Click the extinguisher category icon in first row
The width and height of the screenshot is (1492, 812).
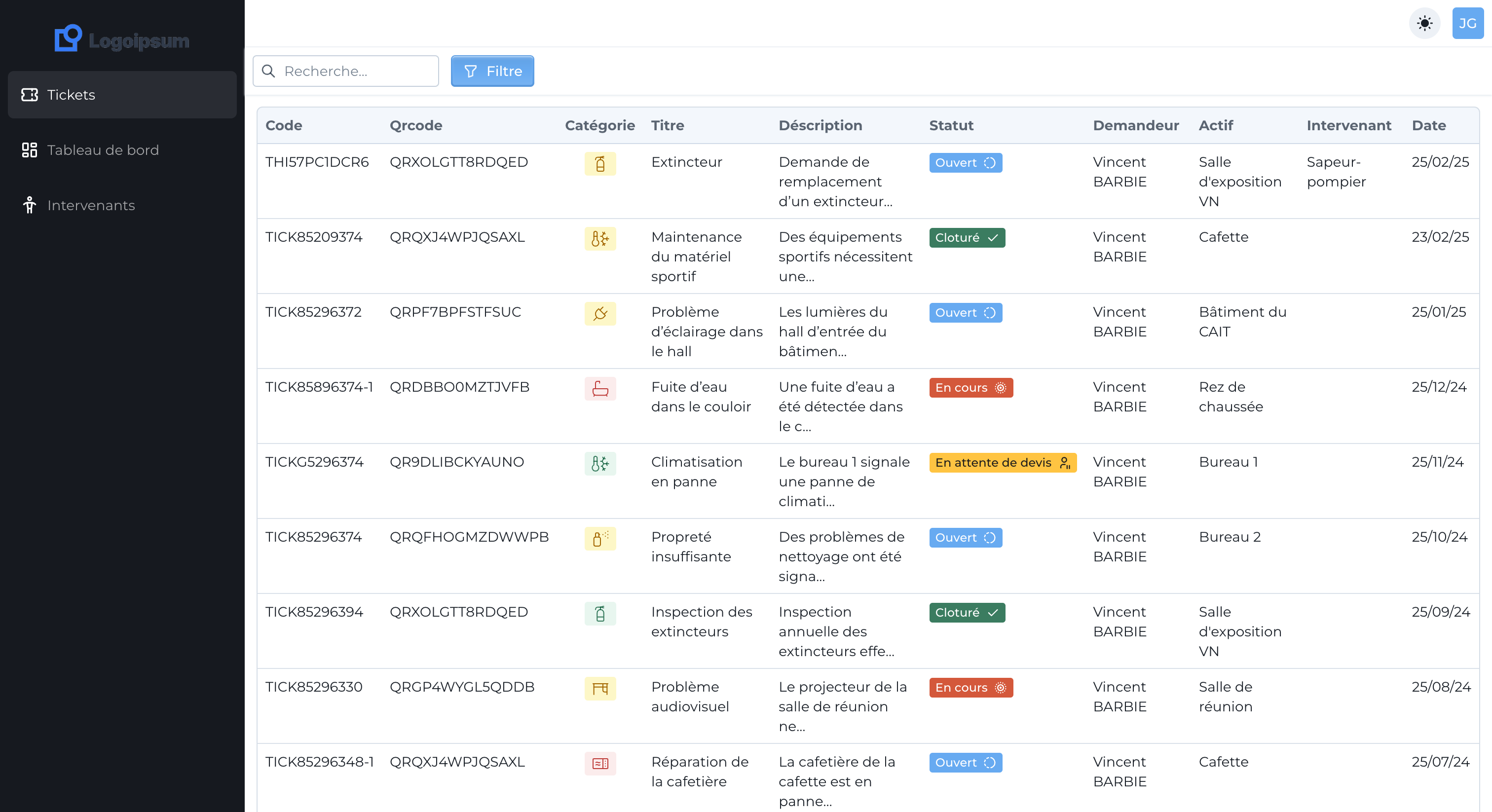pos(600,164)
